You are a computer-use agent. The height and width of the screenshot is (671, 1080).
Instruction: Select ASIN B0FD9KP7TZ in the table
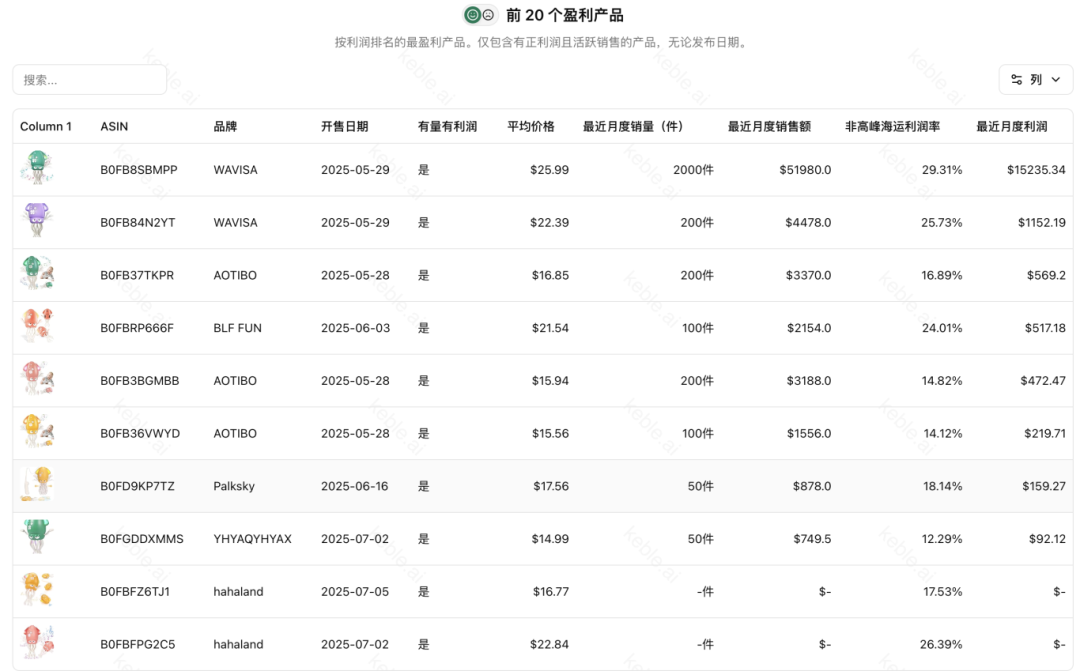pos(140,485)
